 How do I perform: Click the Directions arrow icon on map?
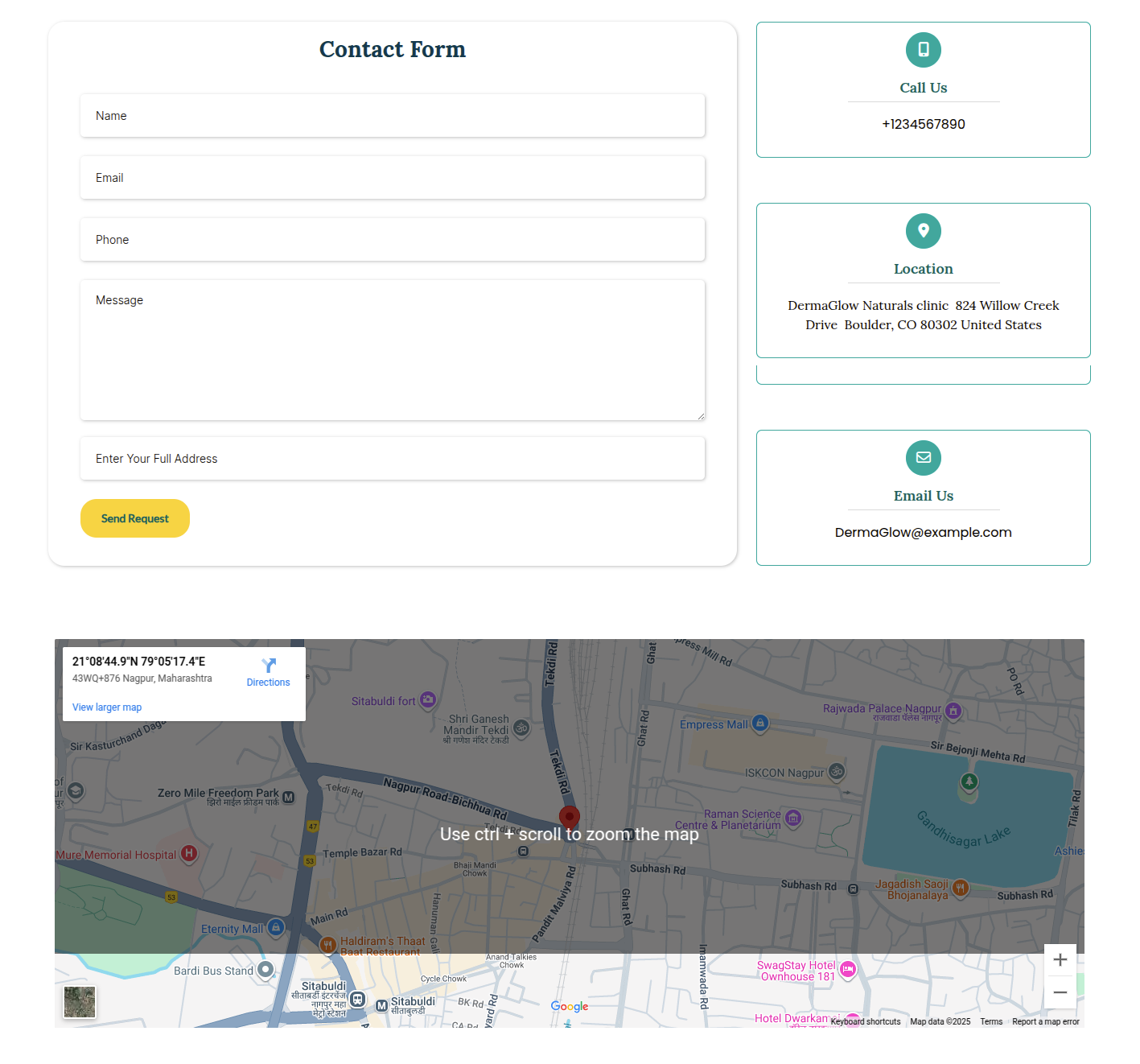(x=269, y=666)
